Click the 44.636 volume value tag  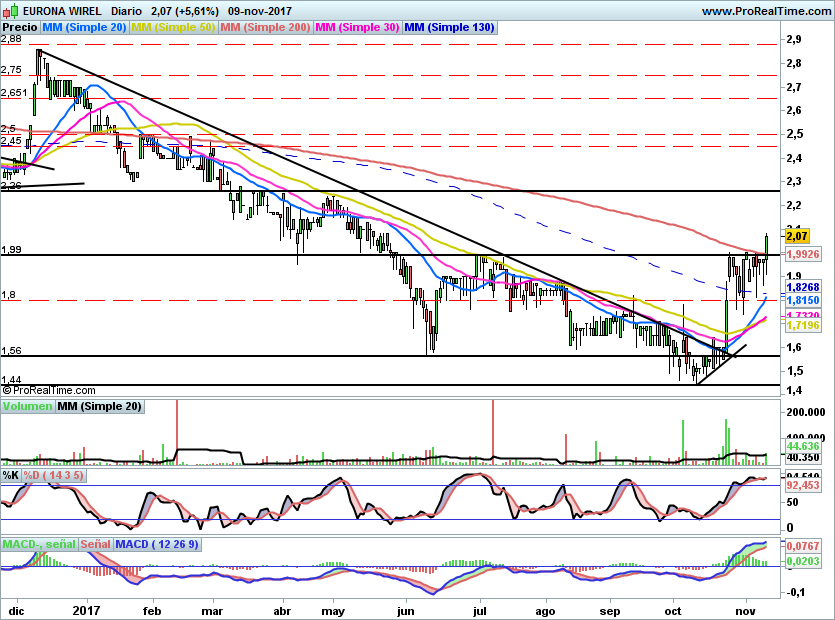pos(803,446)
